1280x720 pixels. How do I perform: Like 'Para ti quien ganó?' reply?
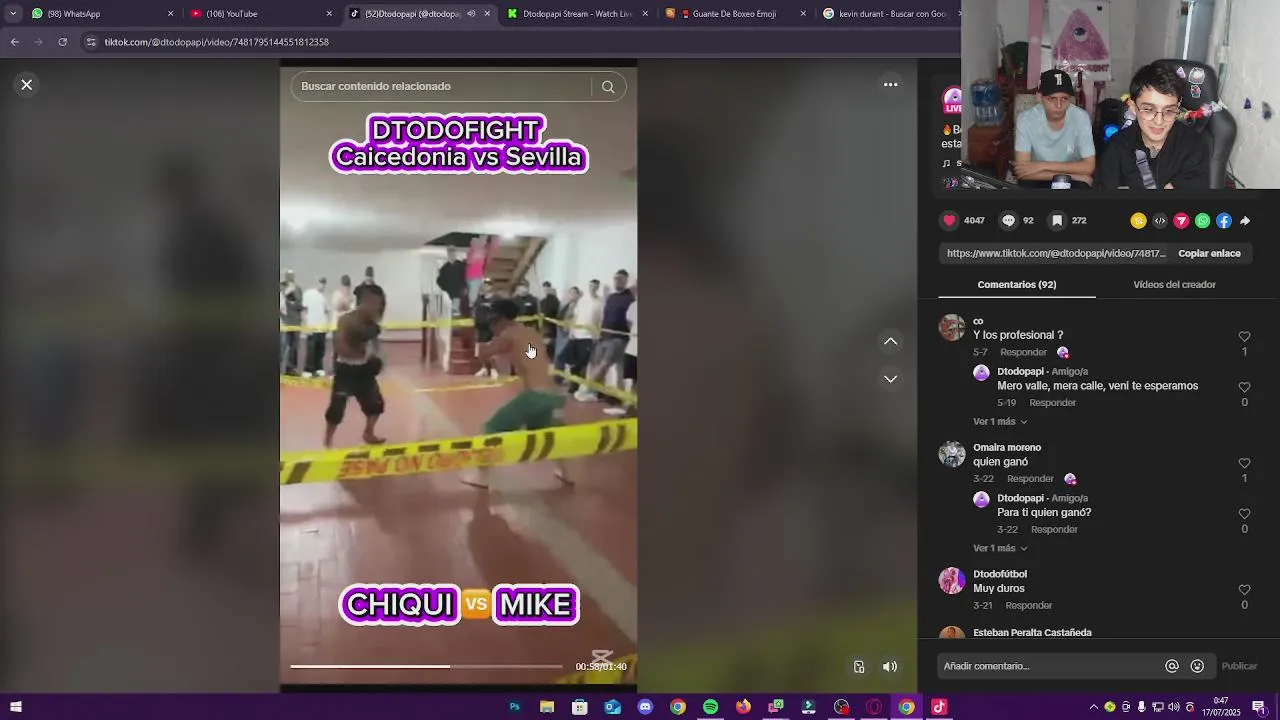click(x=1244, y=514)
